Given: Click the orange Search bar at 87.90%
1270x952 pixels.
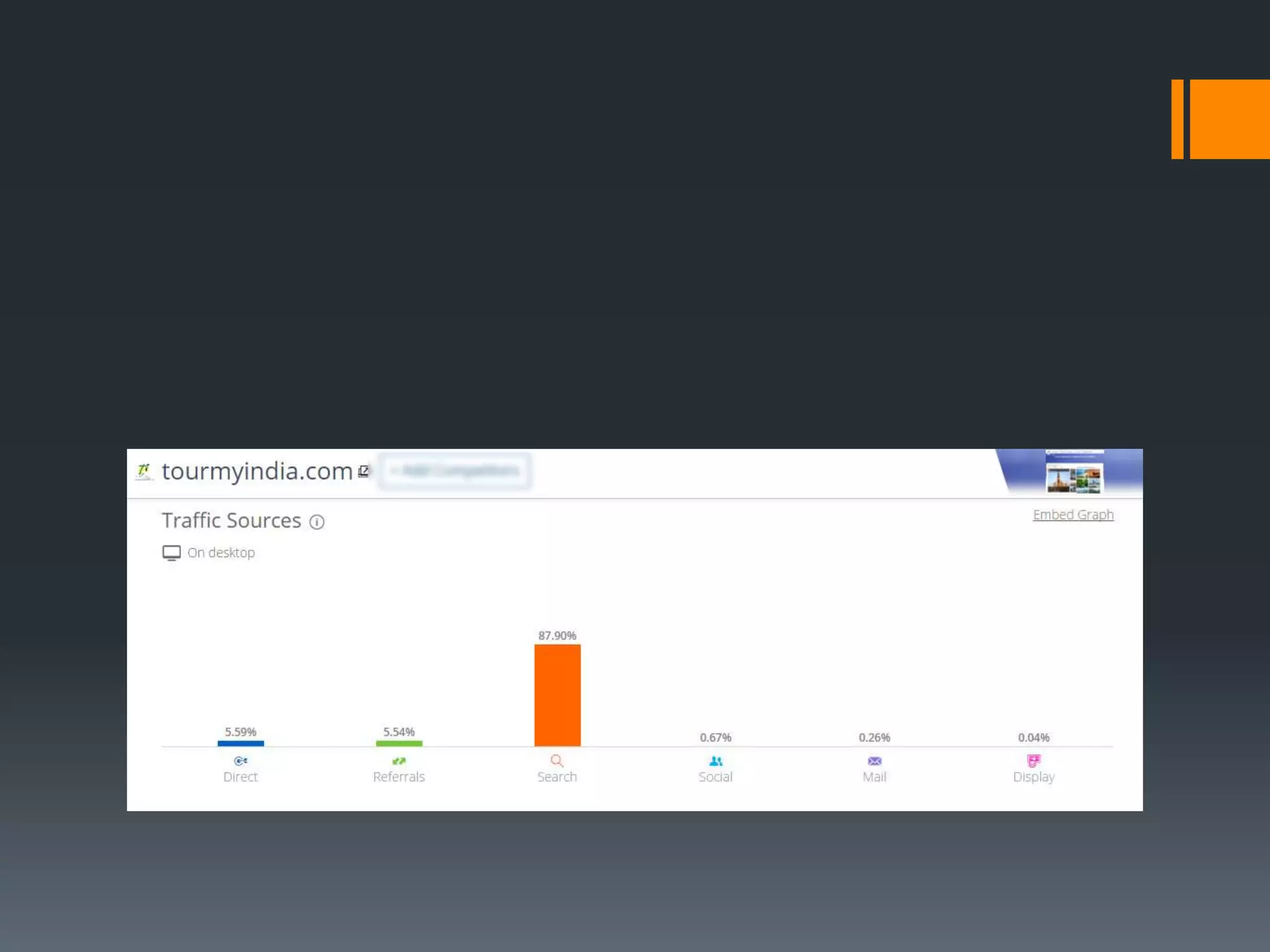Looking at the screenshot, I should [557, 695].
